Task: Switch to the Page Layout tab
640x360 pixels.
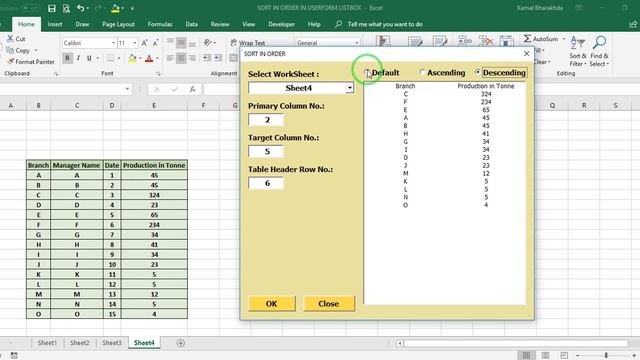Action: (118, 24)
